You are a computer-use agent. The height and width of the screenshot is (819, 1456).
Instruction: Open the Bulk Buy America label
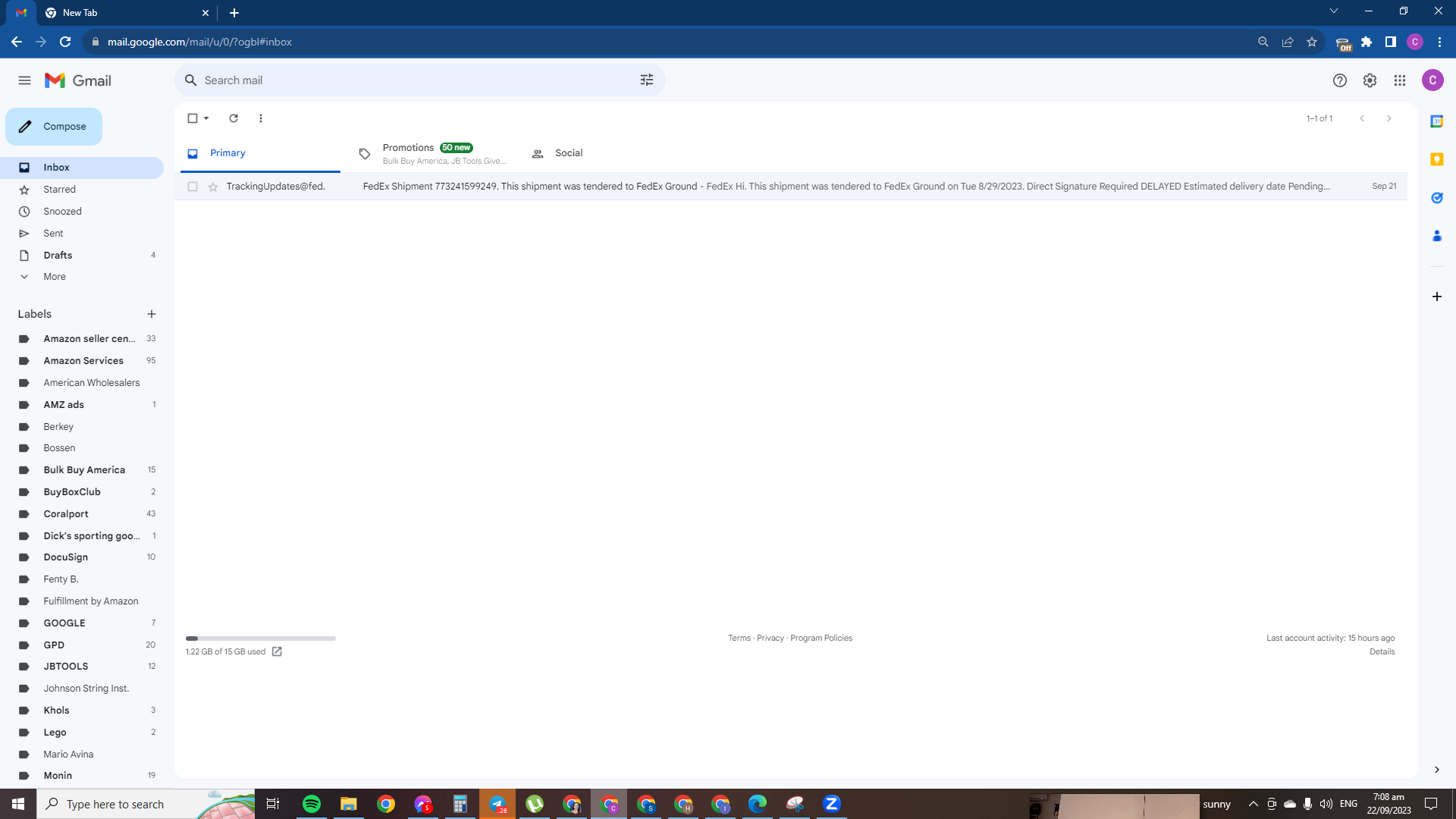(82, 470)
